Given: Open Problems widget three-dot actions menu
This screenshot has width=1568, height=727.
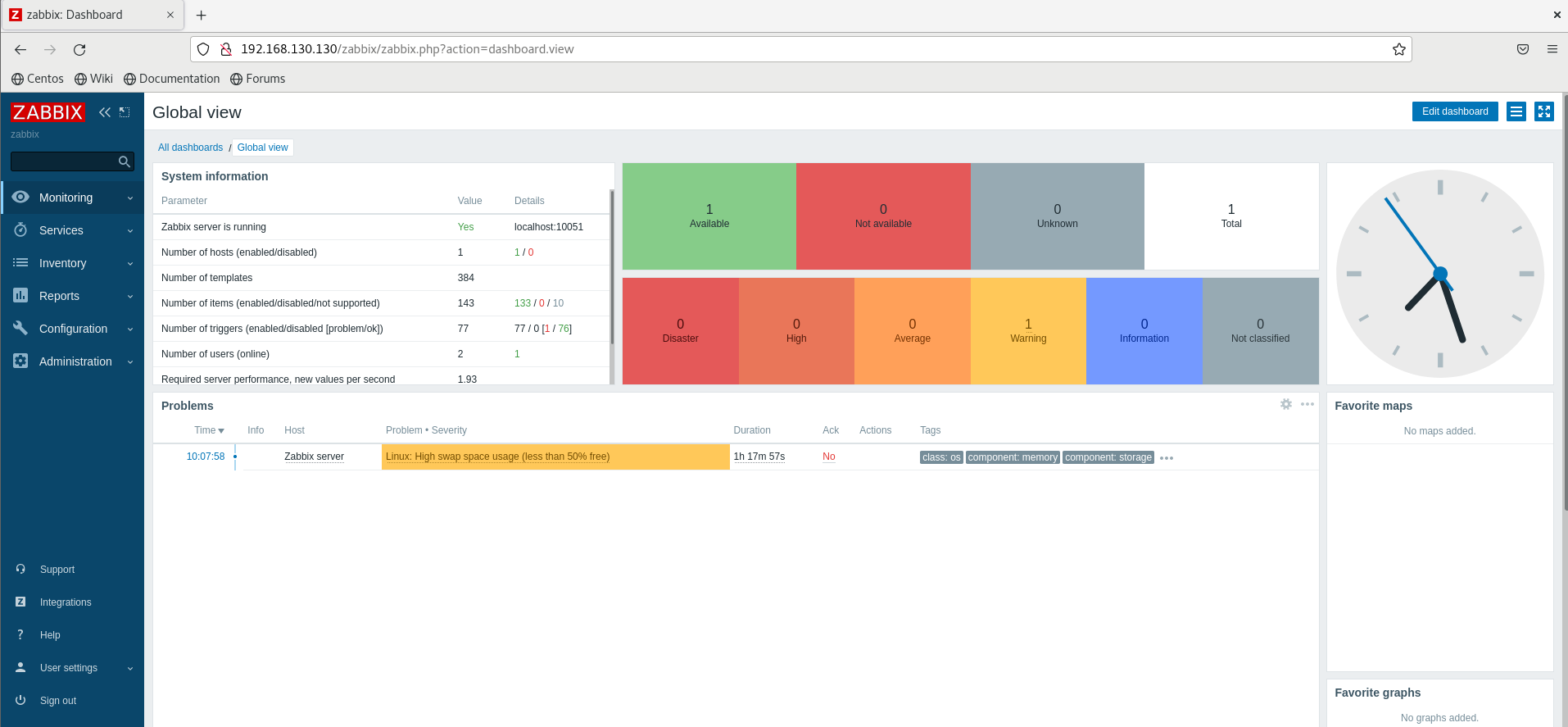Looking at the screenshot, I should pos(1307,404).
